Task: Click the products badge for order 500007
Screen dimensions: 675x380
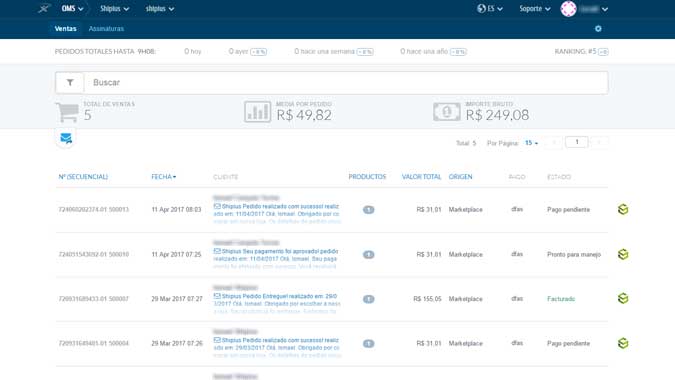Action: 368,299
